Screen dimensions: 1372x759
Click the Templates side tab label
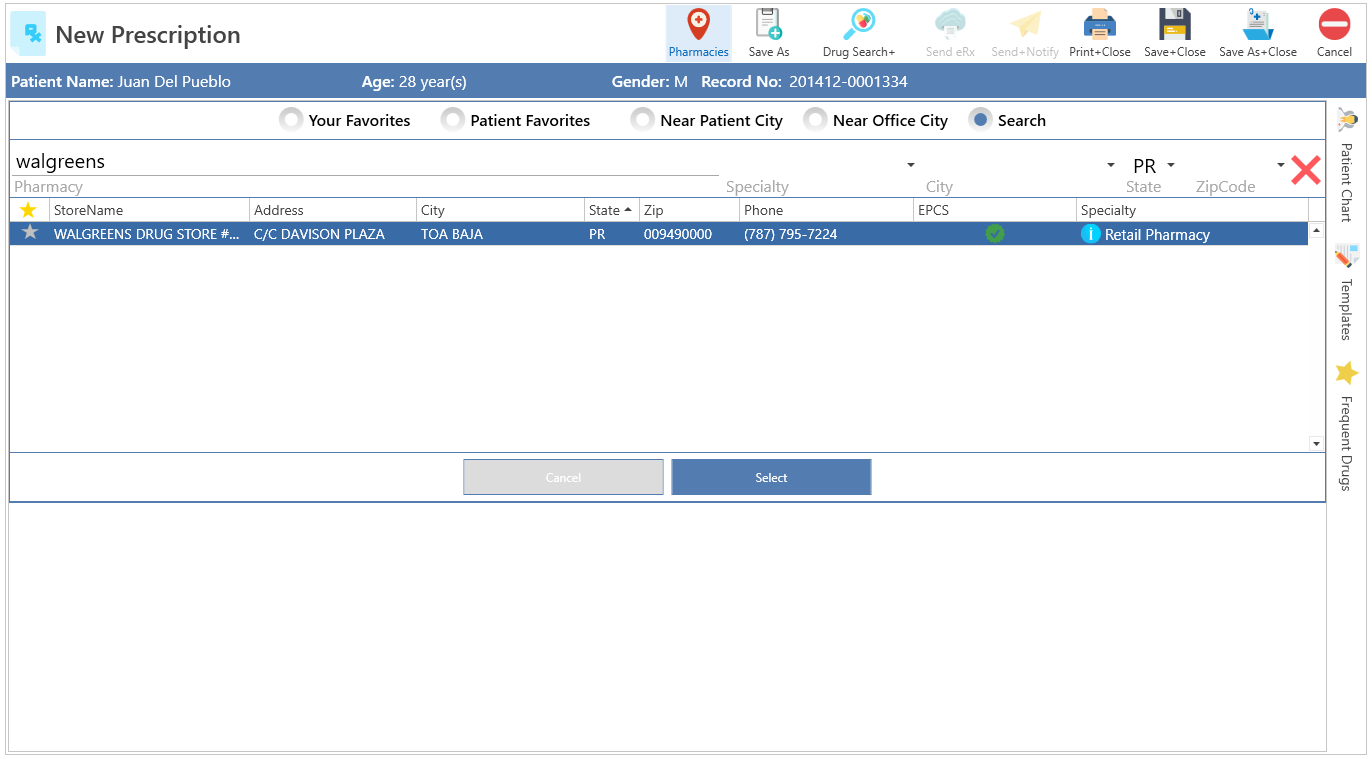1347,310
